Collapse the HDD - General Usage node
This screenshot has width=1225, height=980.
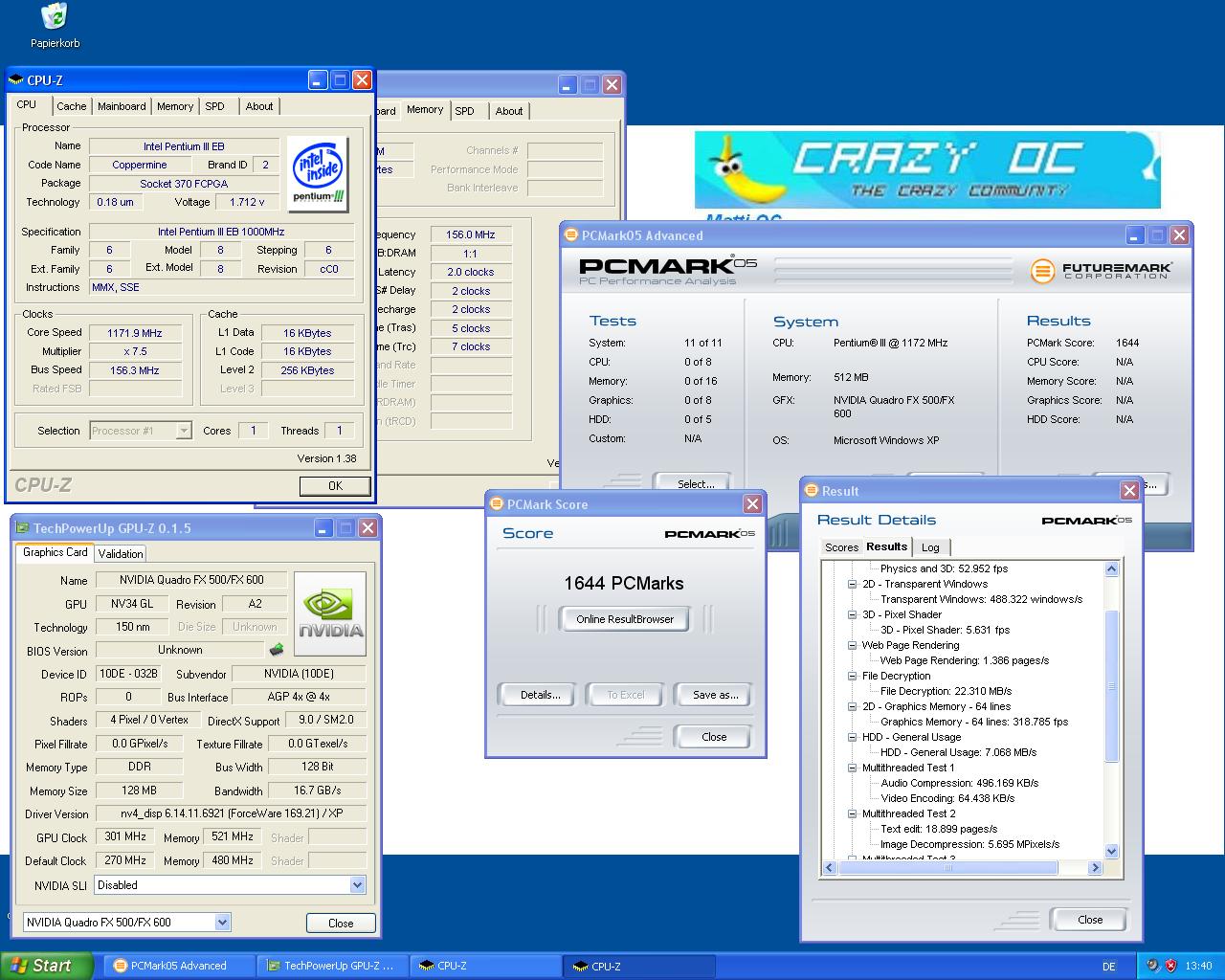853,737
